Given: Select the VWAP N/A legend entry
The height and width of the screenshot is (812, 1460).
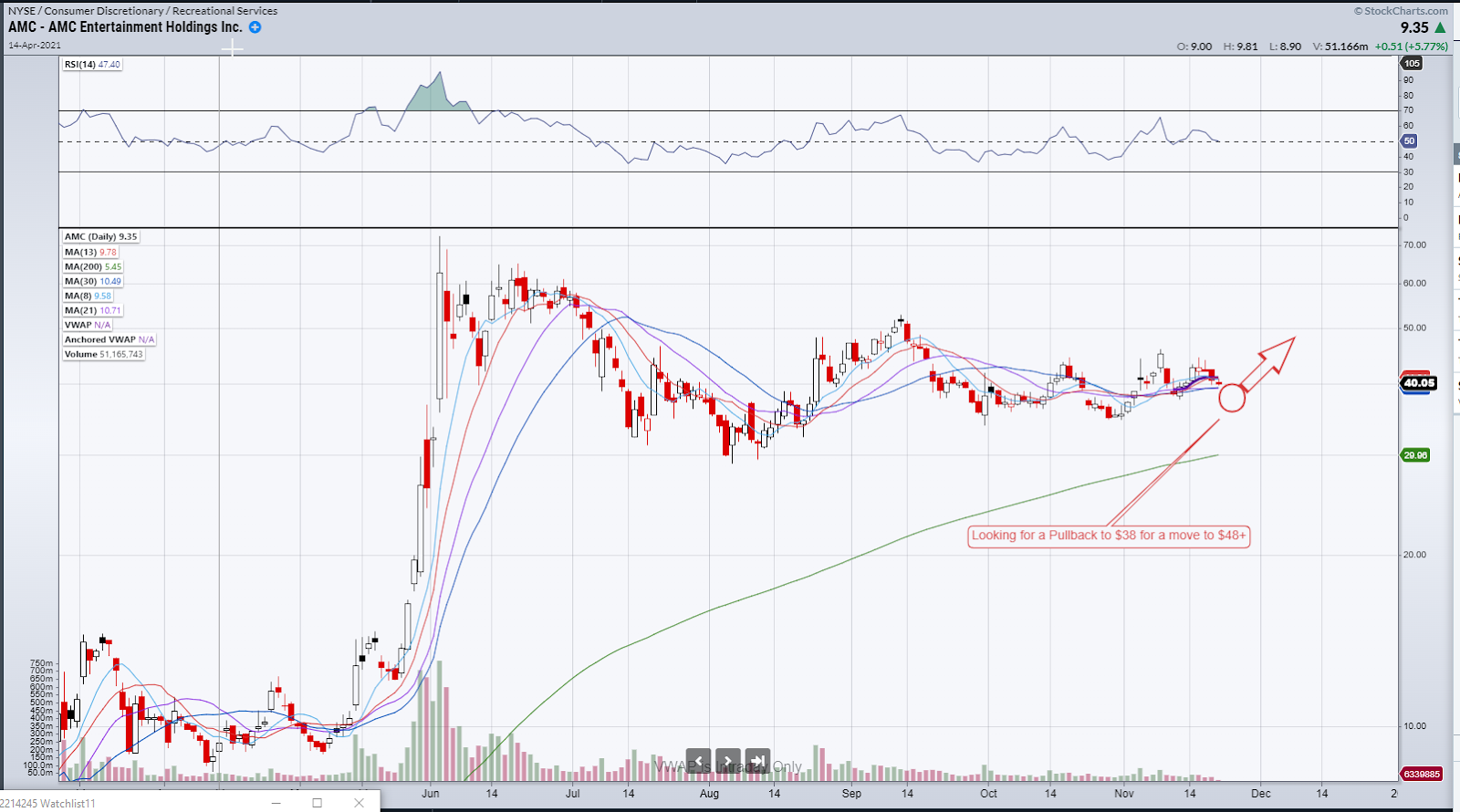Looking at the screenshot, I should click(x=88, y=325).
